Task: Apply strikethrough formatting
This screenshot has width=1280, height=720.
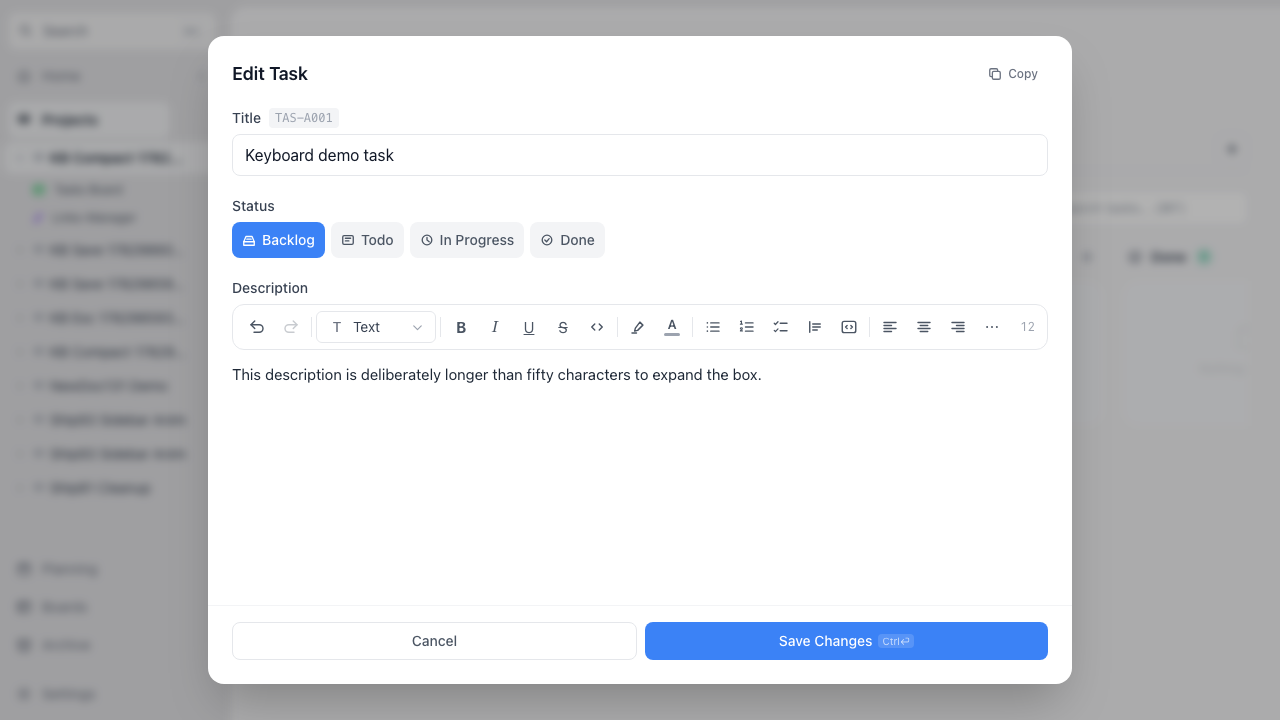Action: tap(563, 327)
